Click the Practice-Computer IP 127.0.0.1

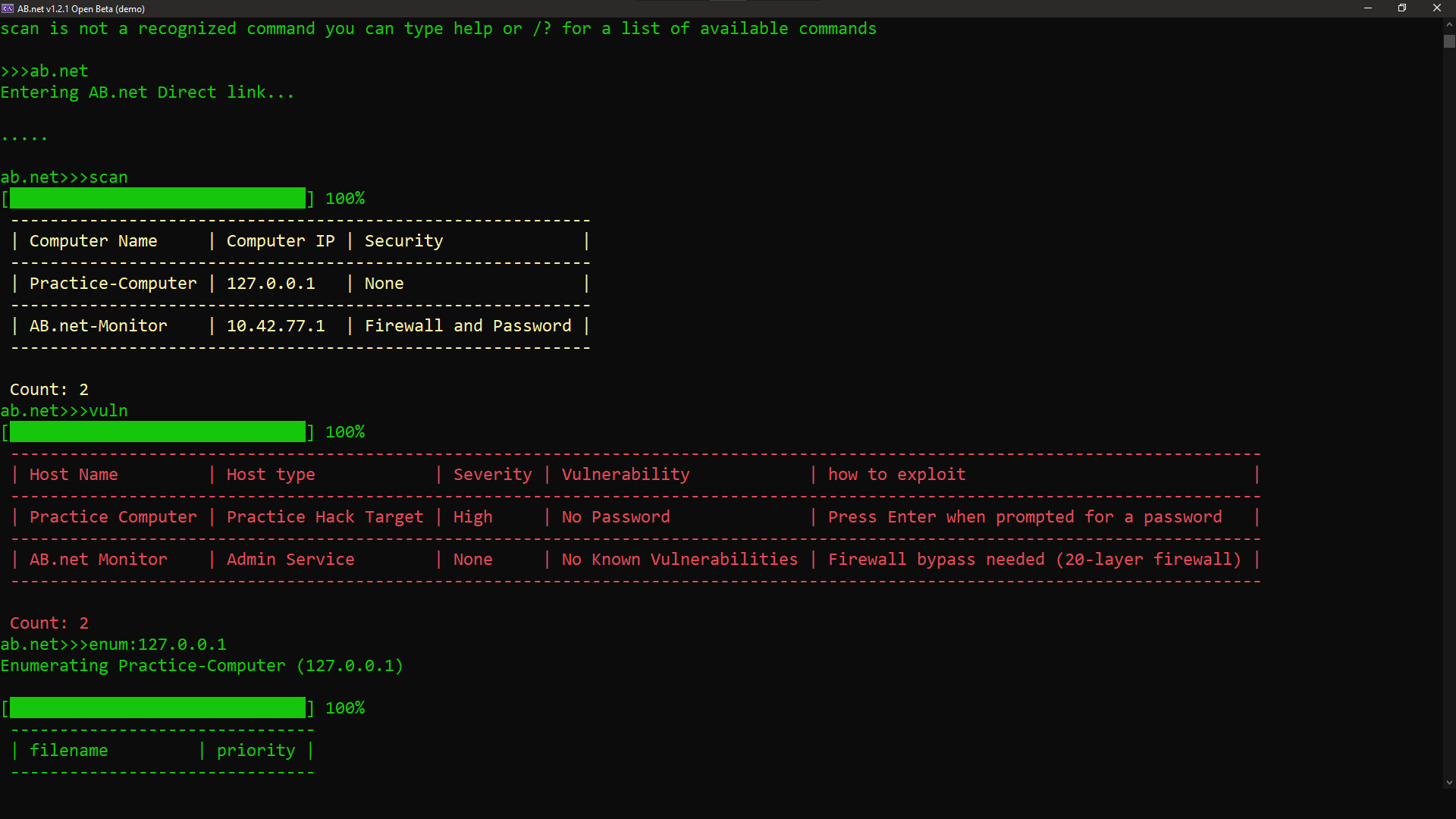(x=271, y=284)
